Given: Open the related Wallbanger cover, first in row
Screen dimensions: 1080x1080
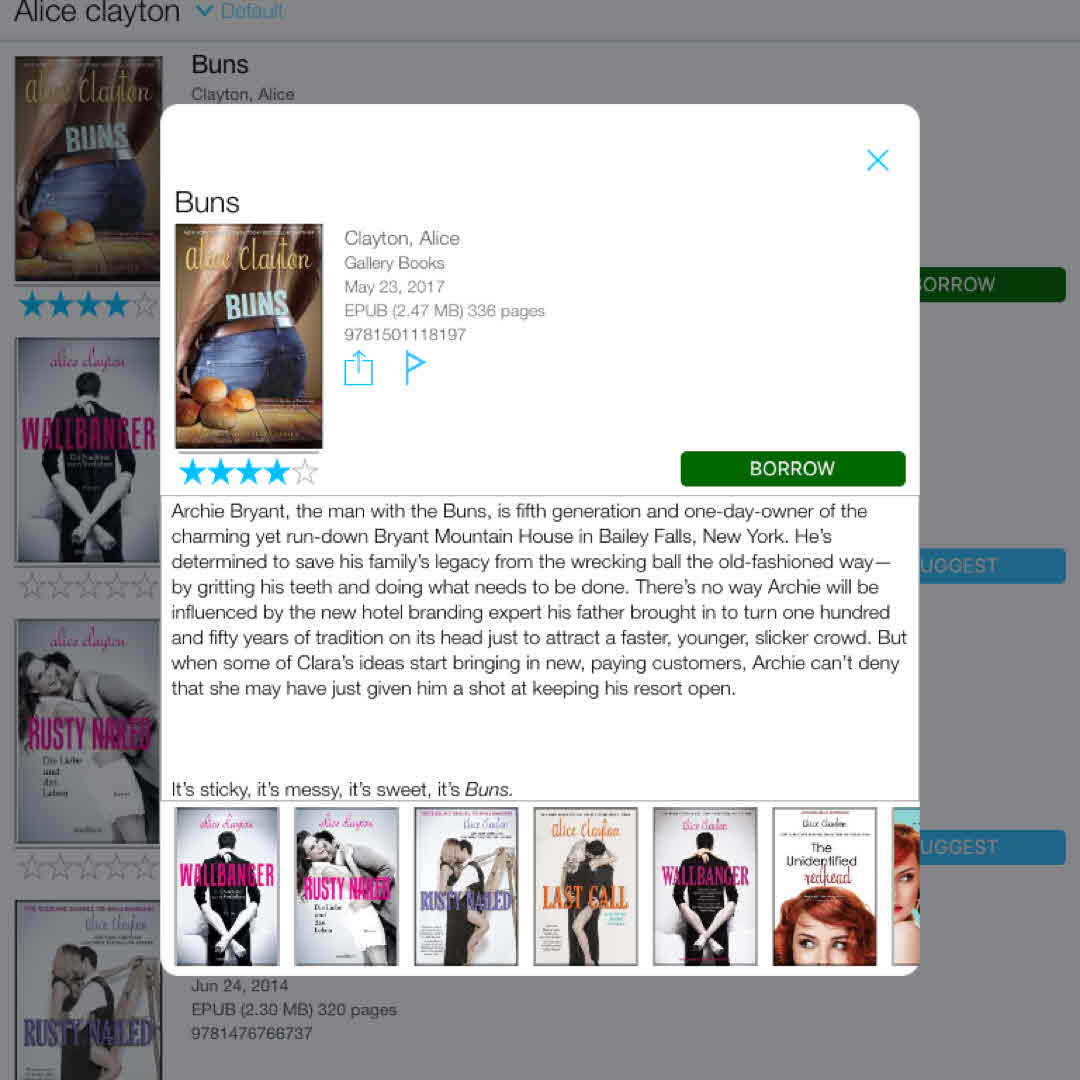Looking at the screenshot, I should [x=227, y=886].
